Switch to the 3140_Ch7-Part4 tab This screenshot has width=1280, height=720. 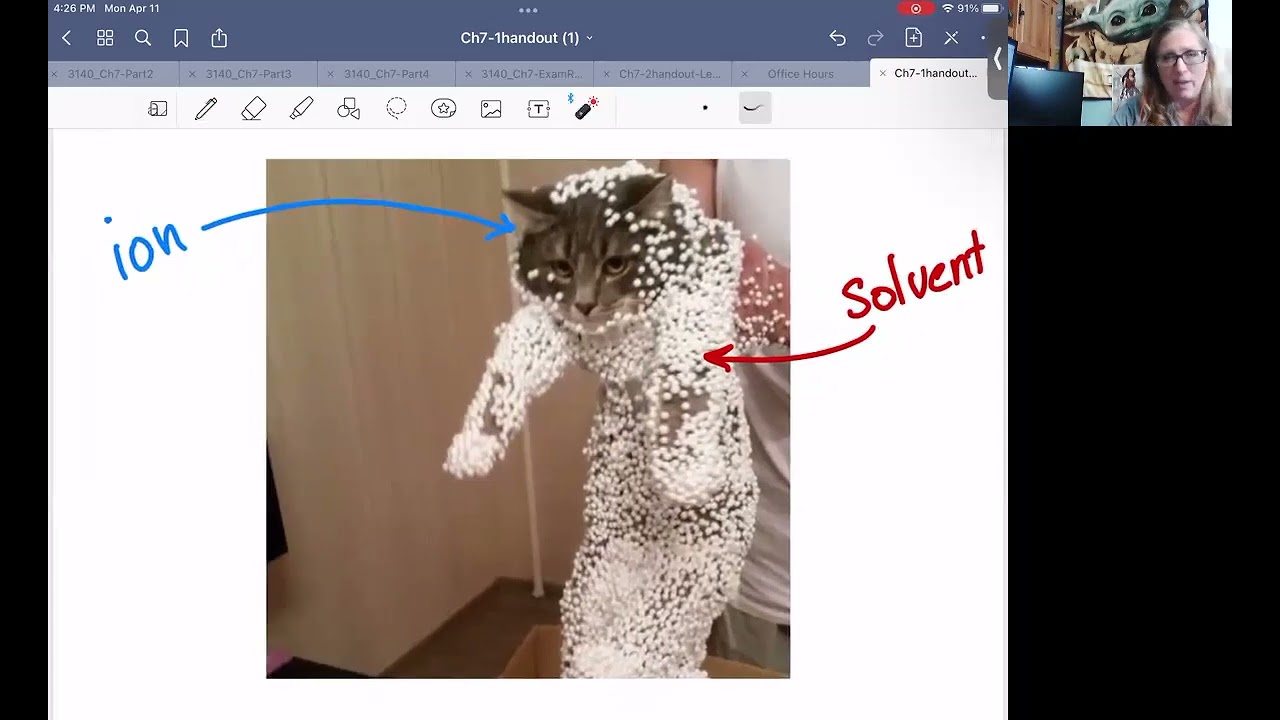pyautogui.click(x=386, y=74)
